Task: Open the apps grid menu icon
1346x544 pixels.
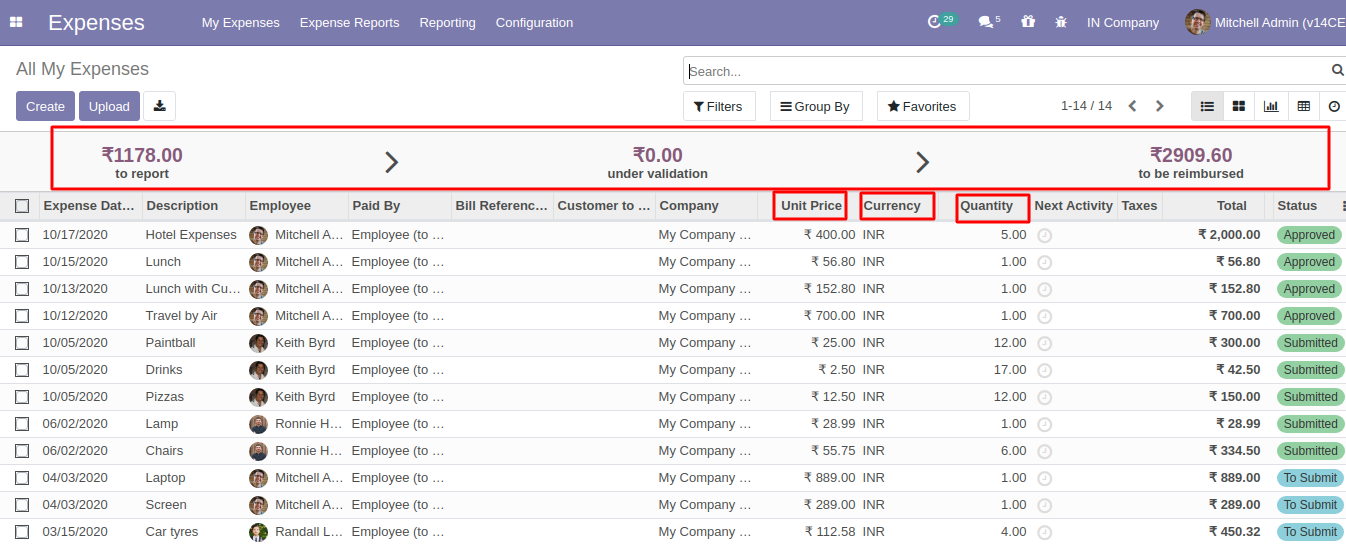Action: click(16, 22)
